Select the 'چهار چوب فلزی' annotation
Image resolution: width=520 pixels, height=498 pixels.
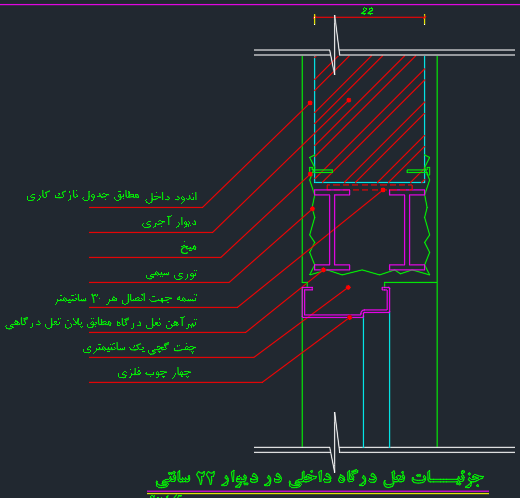pos(154,373)
